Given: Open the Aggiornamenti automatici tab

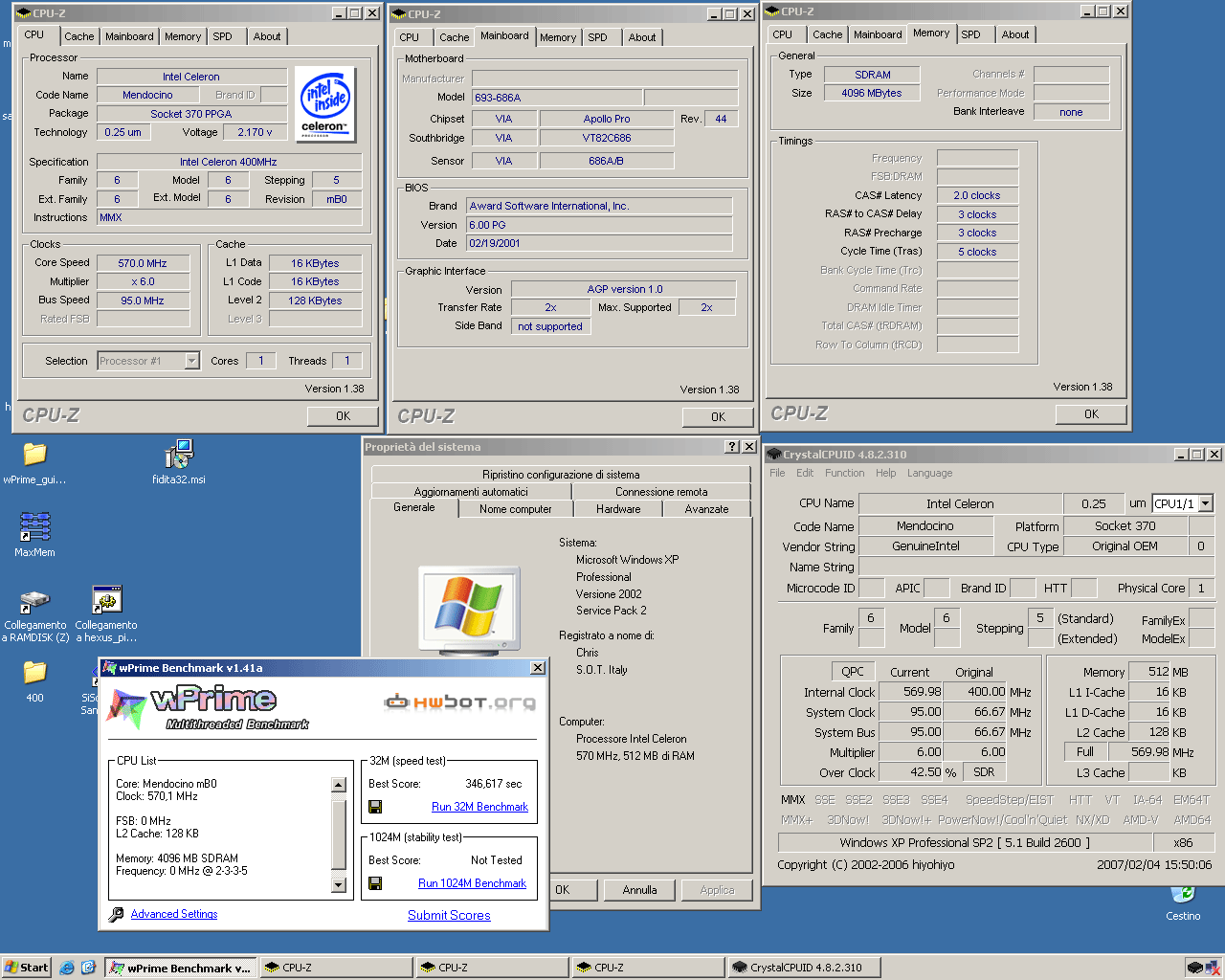Looking at the screenshot, I should (471, 492).
